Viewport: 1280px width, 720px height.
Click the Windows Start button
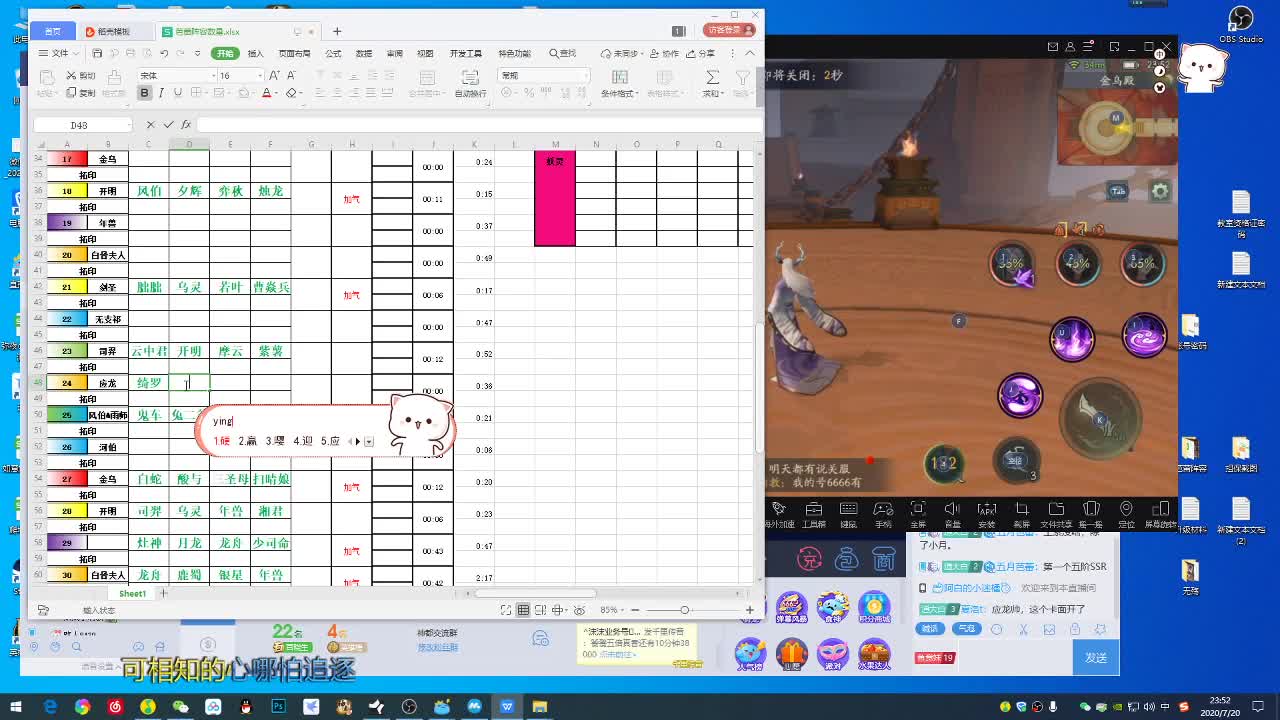click(x=16, y=707)
